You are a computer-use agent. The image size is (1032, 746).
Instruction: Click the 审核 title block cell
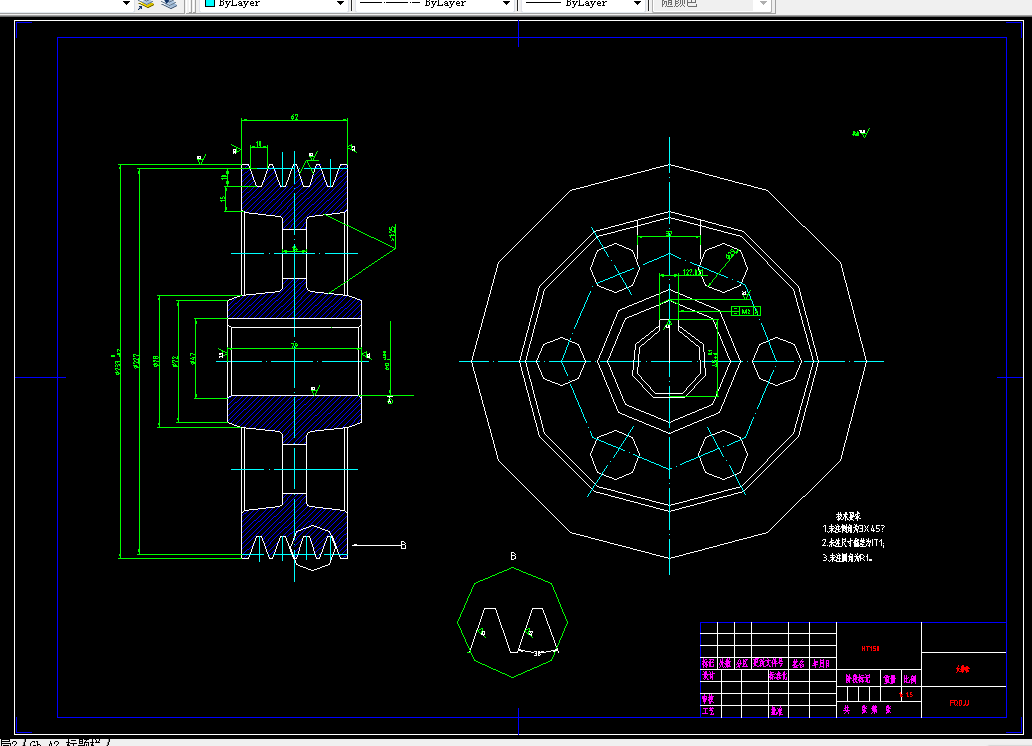[708, 699]
